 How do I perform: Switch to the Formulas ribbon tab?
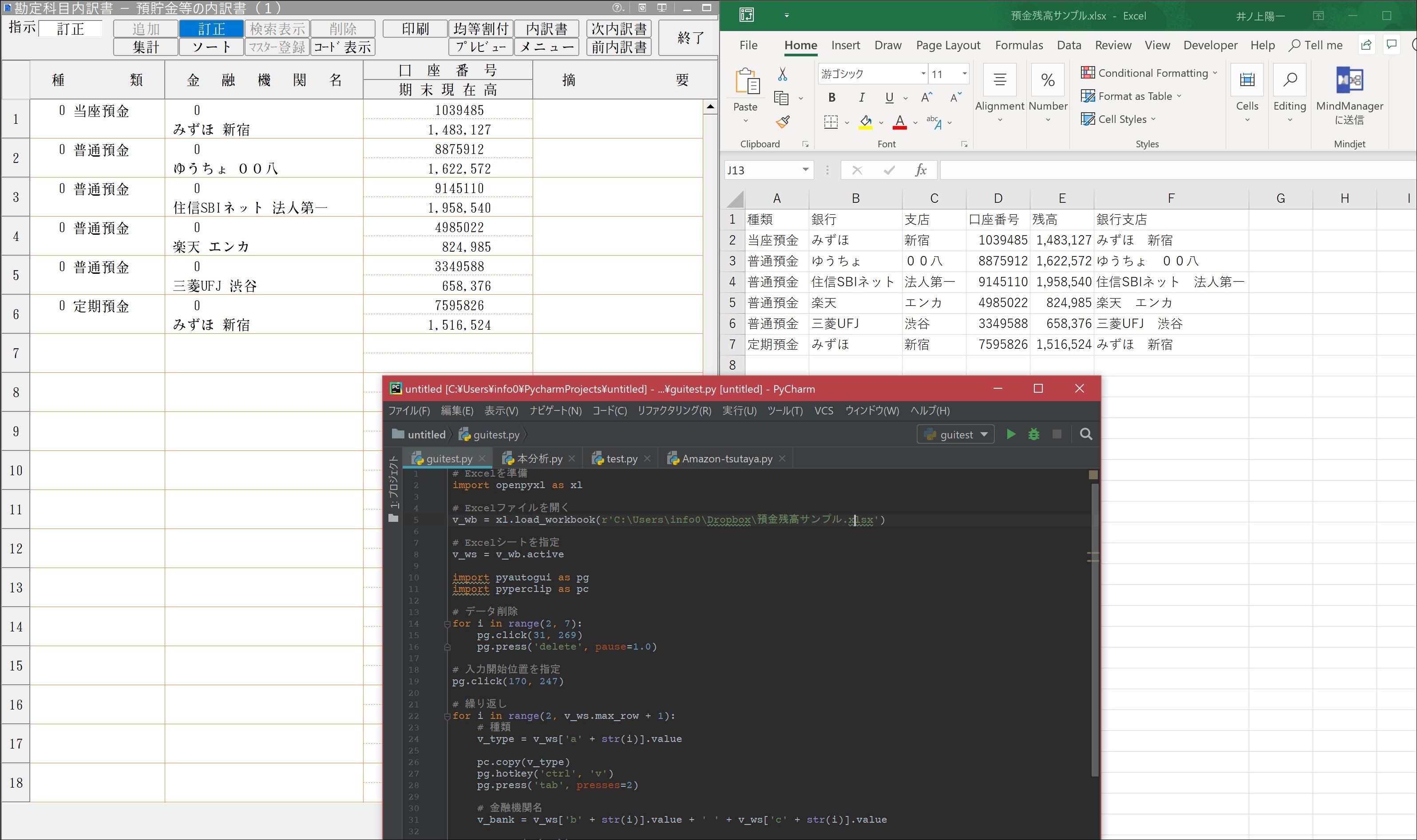1019,45
